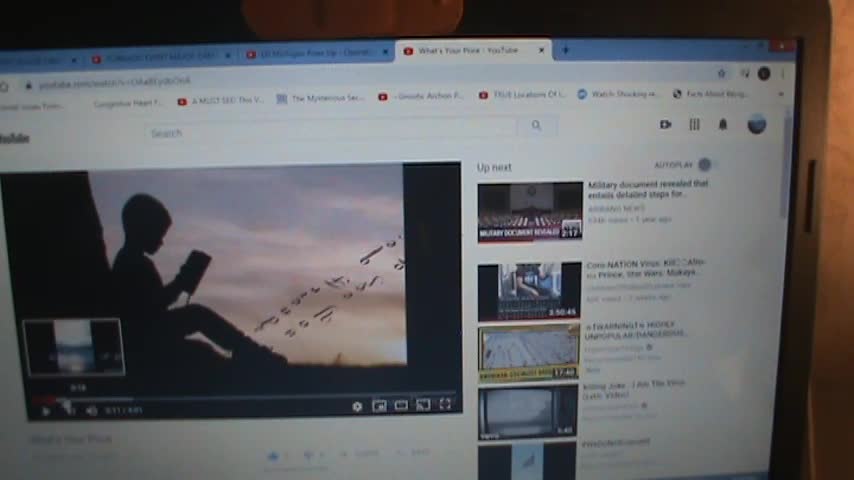The image size is (854, 480).
Task: Open the notifications bell
Action: tap(723, 125)
